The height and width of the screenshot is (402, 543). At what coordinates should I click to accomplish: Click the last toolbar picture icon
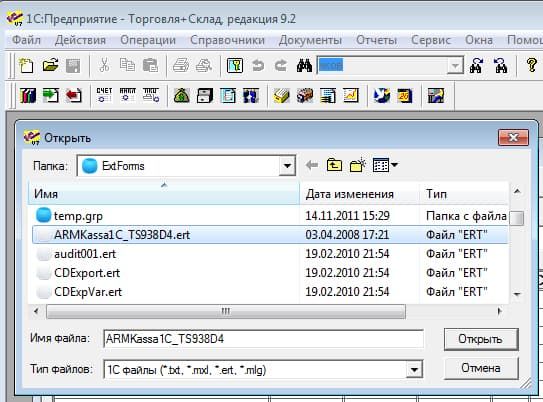pyautogui.click(x=436, y=95)
